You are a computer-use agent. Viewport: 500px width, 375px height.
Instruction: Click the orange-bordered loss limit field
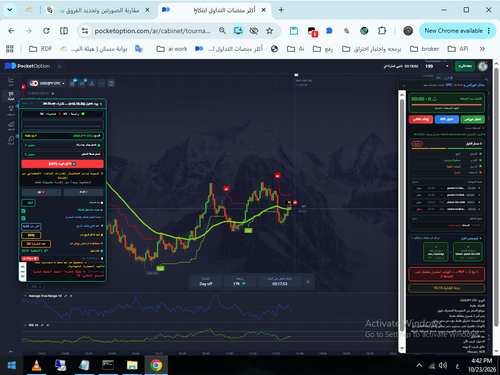coord(36,244)
